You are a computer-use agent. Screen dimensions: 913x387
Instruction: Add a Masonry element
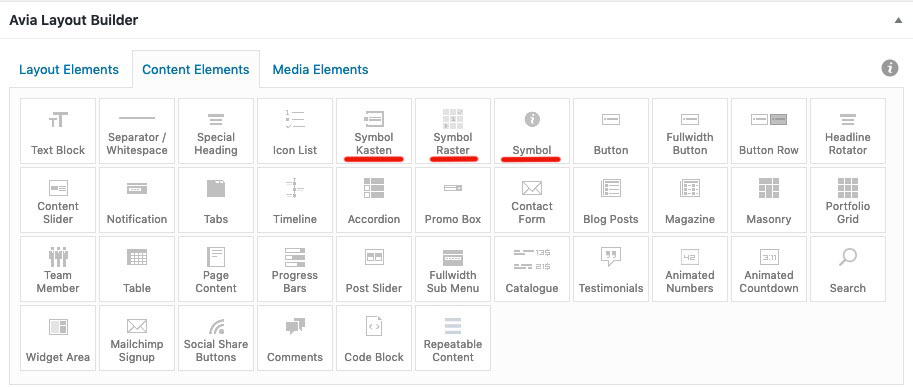click(769, 200)
